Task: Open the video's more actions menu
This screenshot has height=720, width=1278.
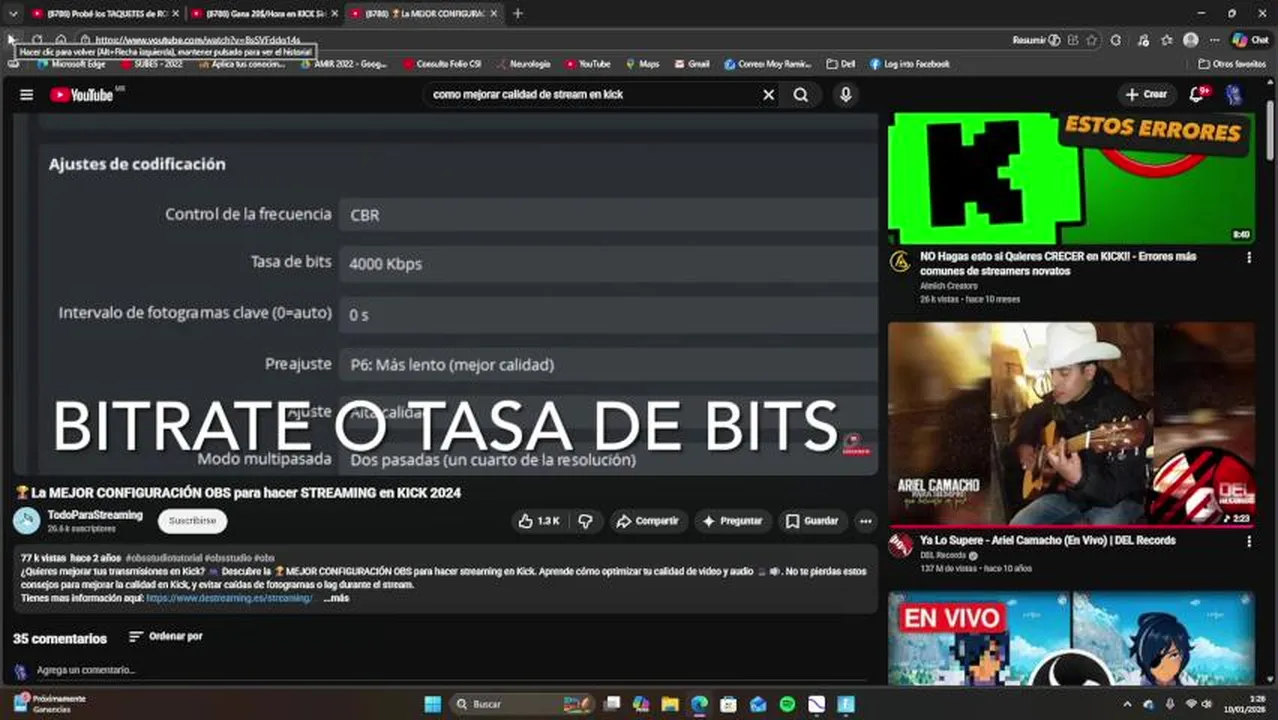Action: [x=865, y=521]
